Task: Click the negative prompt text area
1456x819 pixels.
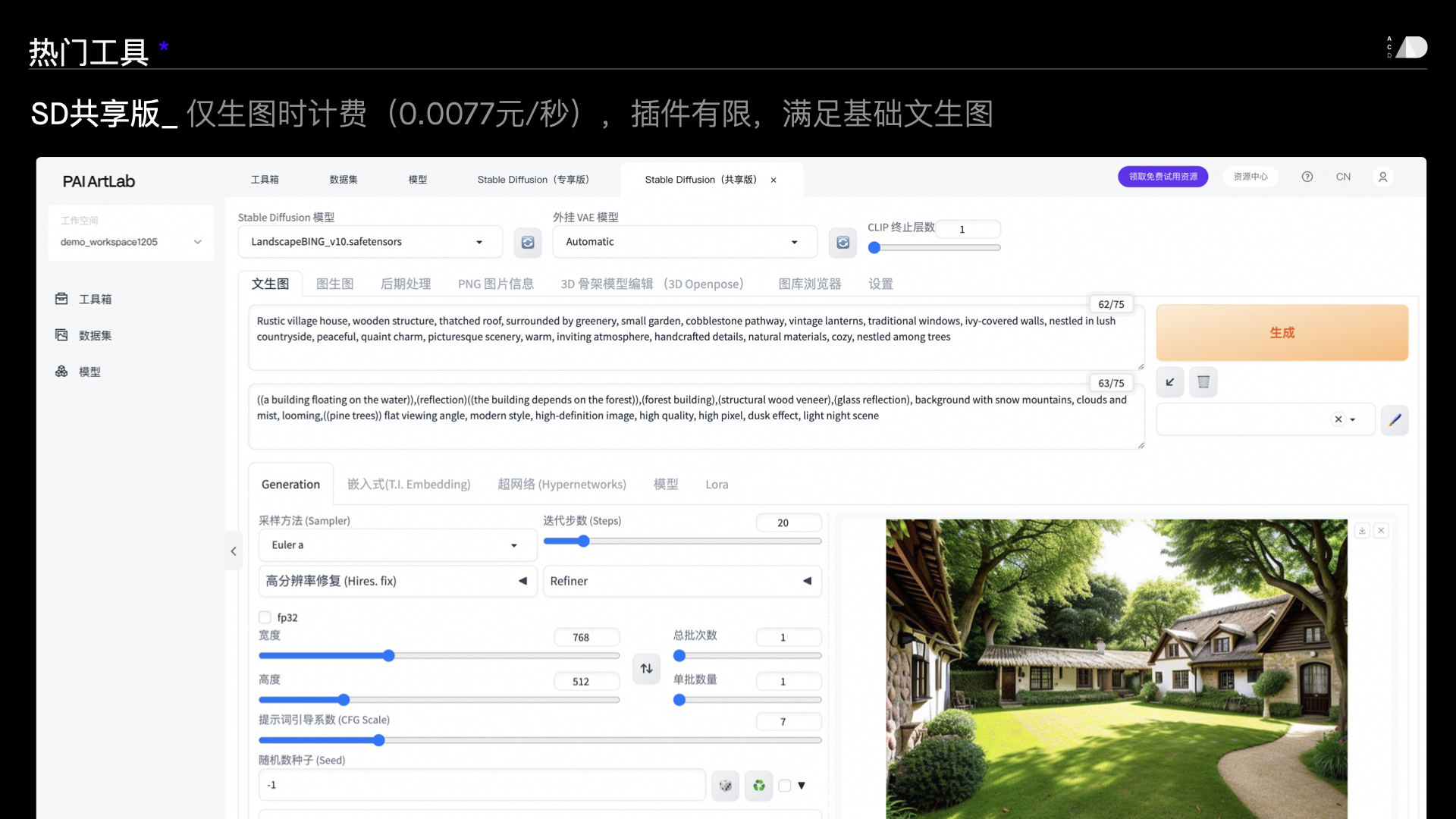Action: [x=696, y=416]
